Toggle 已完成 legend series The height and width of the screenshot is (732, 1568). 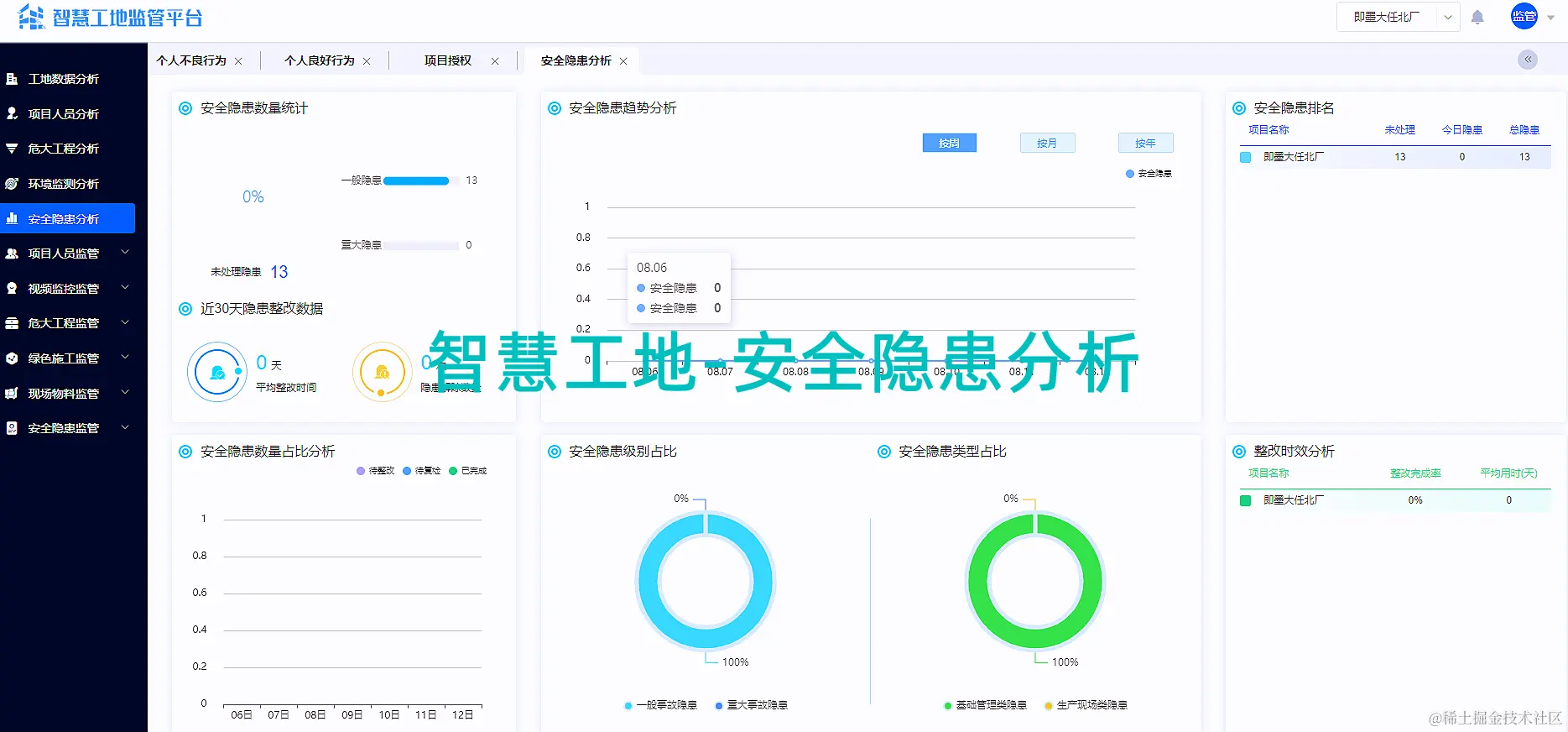[x=468, y=471]
